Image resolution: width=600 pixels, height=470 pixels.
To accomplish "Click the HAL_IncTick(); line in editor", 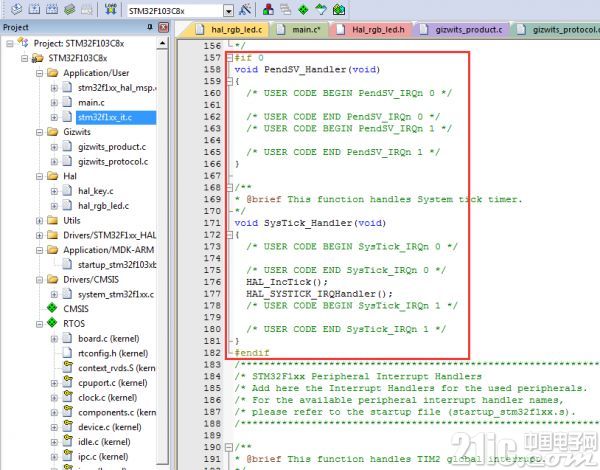I will (287, 282).
